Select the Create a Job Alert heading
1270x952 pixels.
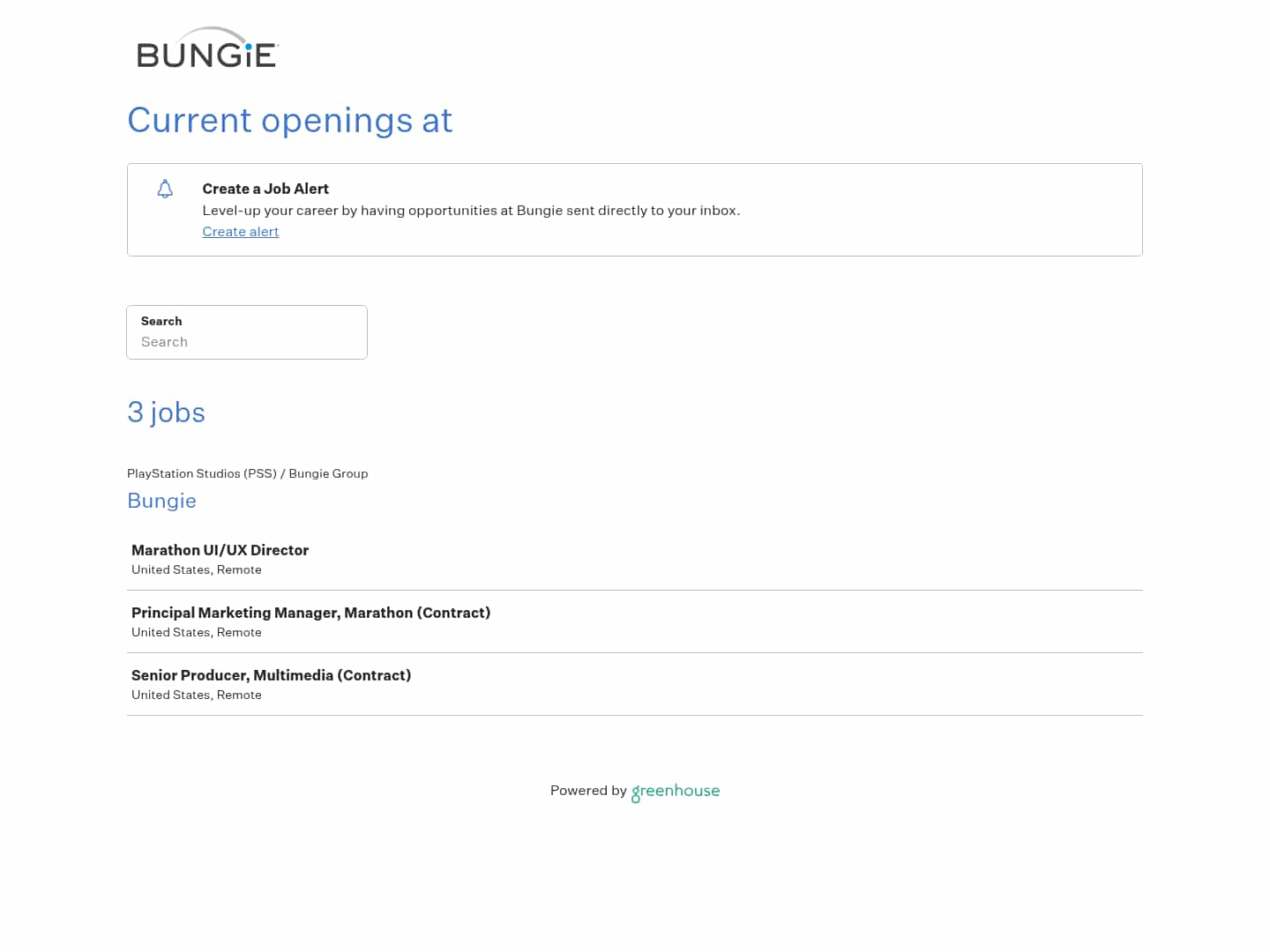265,189
